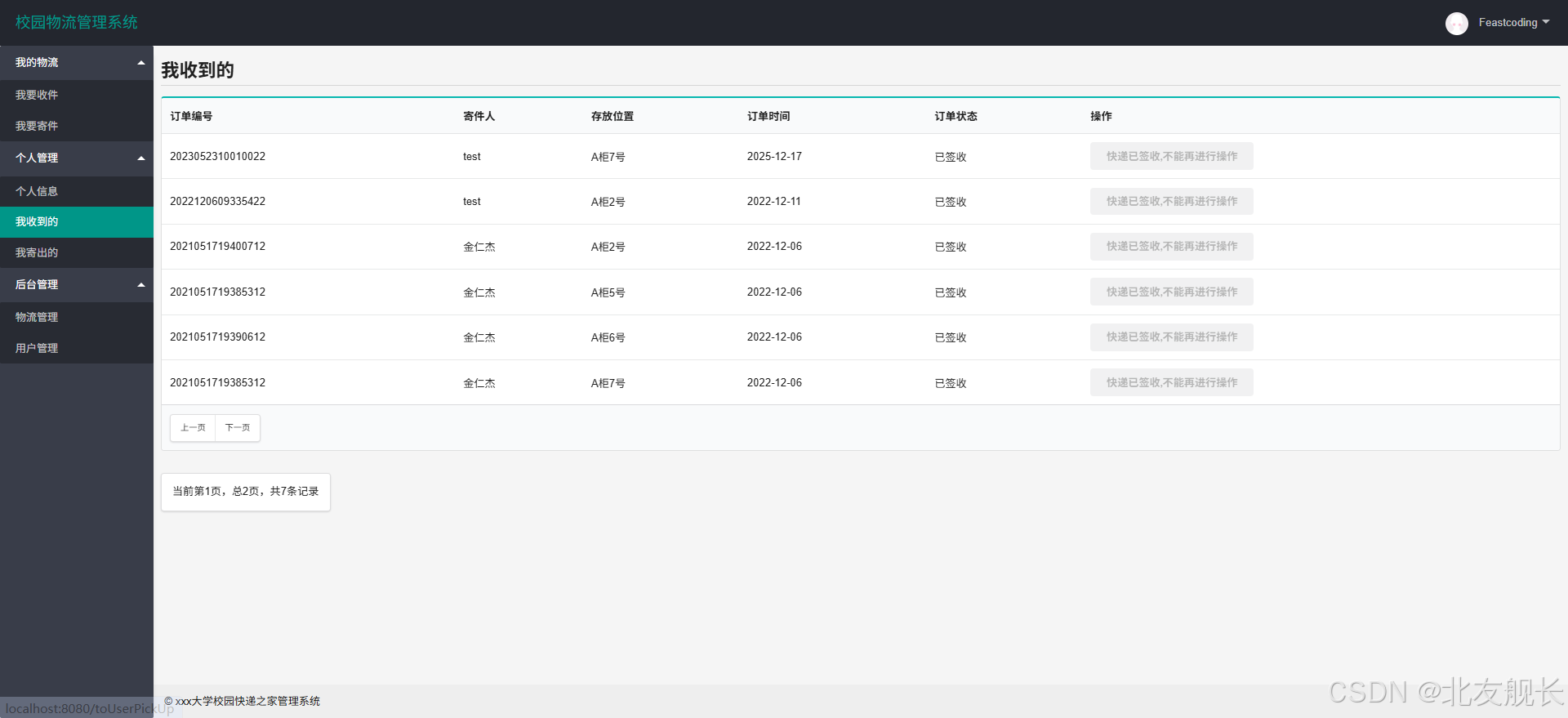Click the date 2022-12-11

coord(773,202)
